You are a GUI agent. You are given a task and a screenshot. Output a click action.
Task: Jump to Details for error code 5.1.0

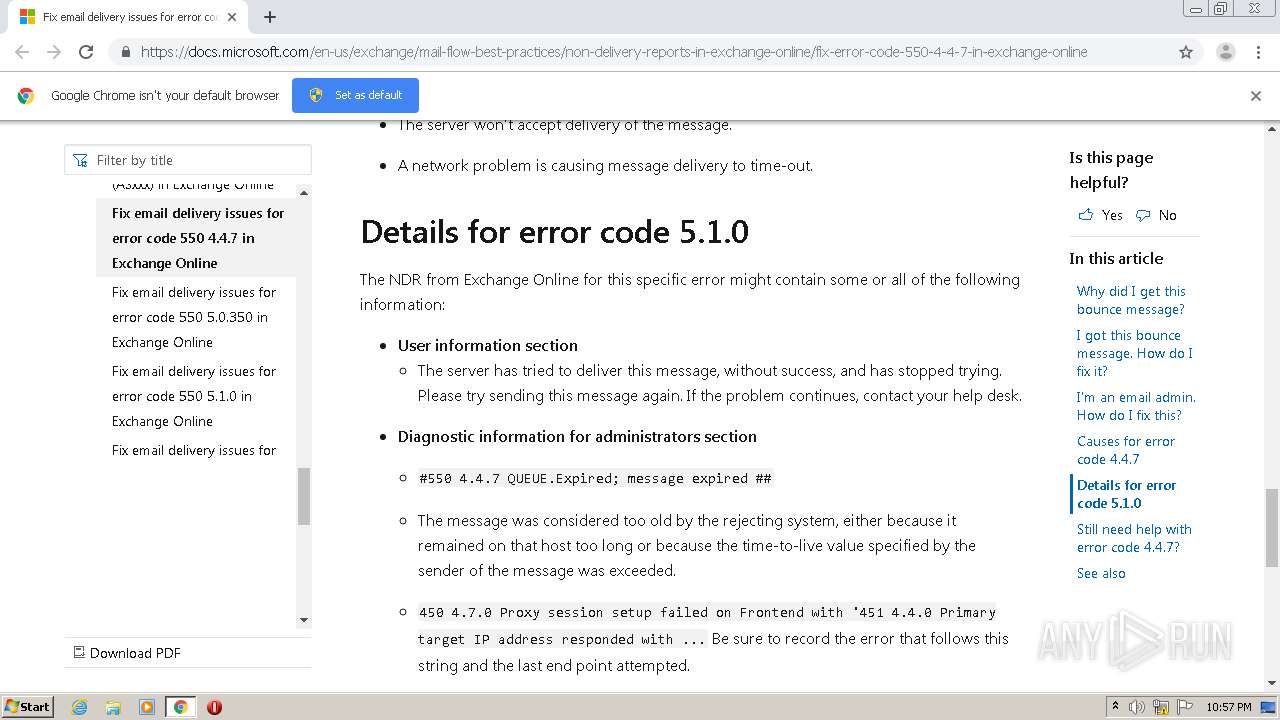[1126, 494]
